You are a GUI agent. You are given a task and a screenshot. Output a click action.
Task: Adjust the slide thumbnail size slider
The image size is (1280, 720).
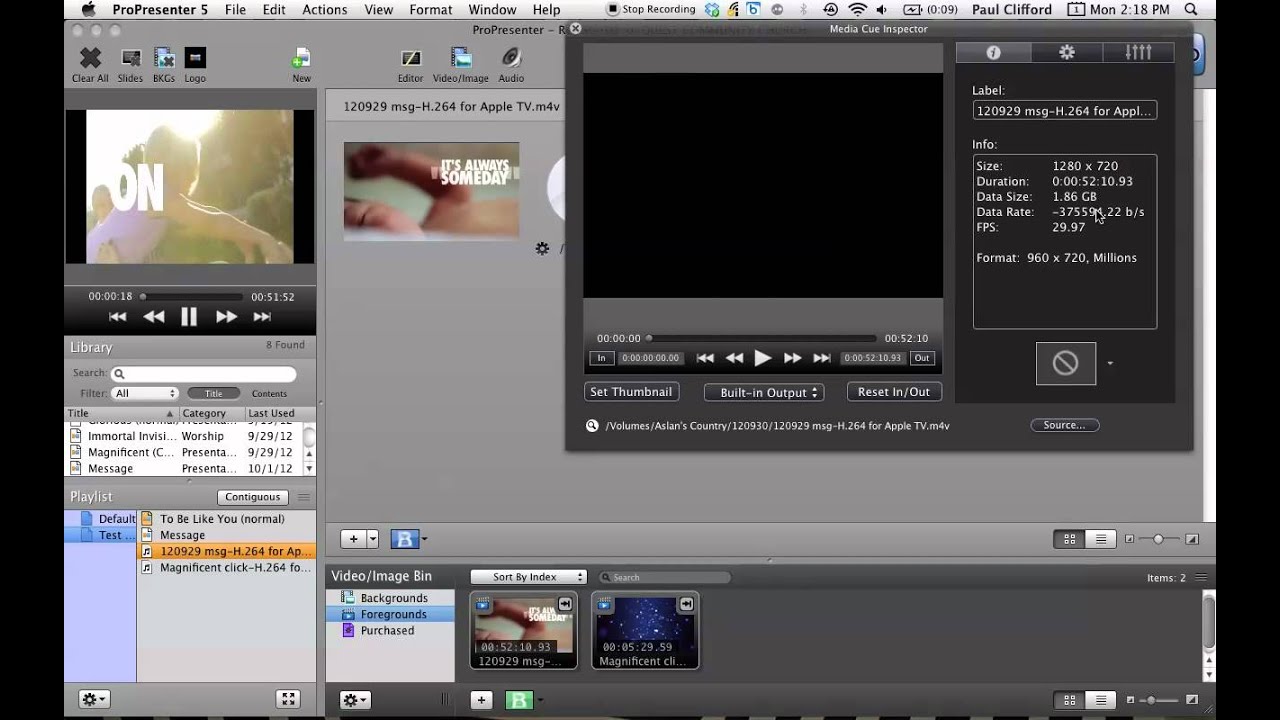1160,539
